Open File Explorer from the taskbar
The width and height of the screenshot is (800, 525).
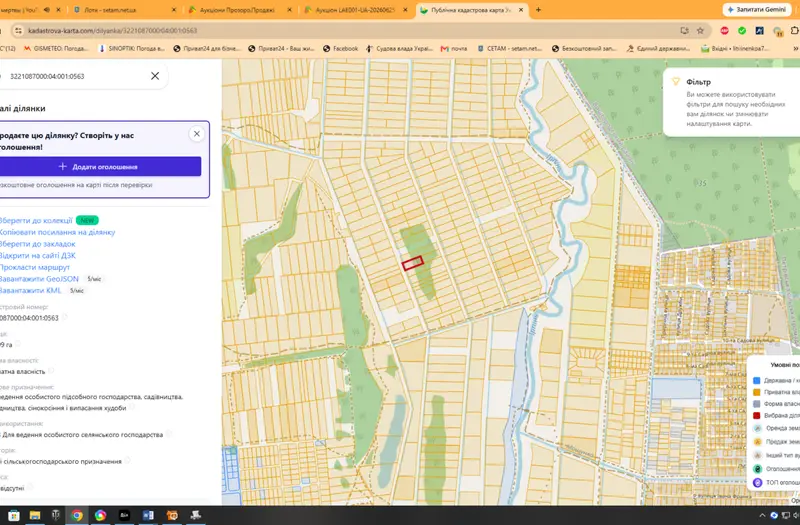35,515
